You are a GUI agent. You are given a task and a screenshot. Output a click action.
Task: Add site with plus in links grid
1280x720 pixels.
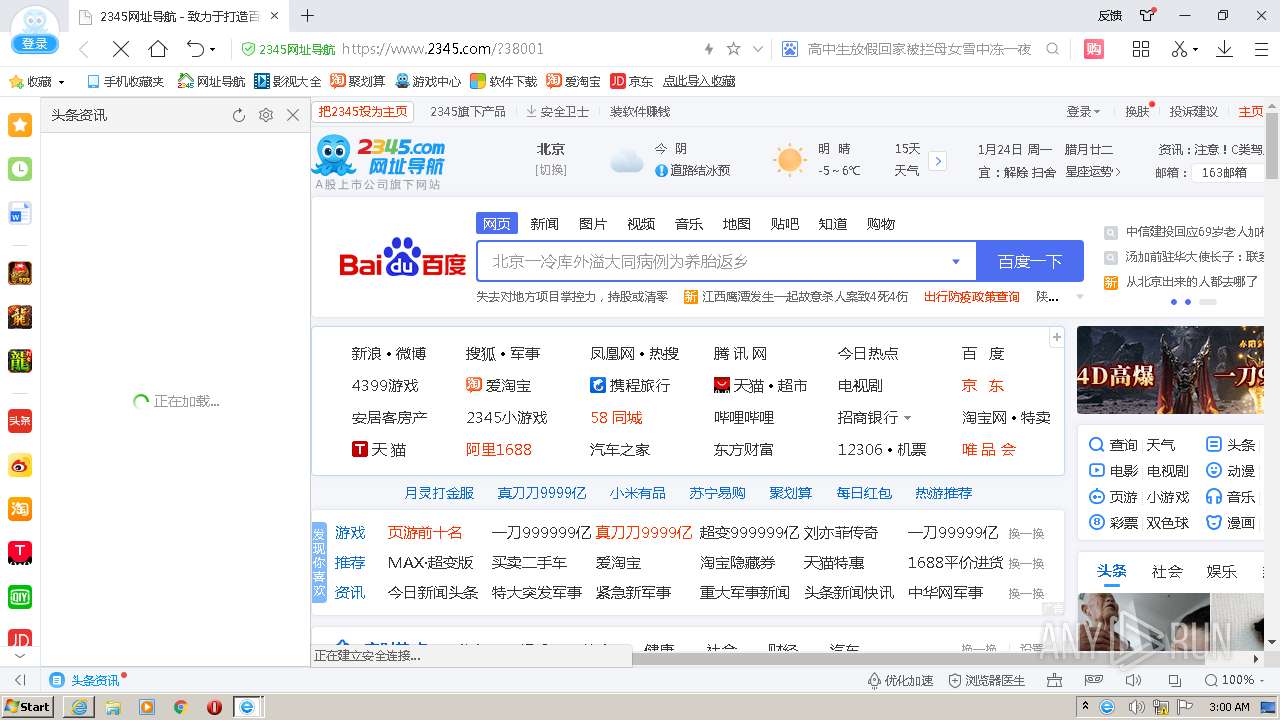coord(1056,338)
